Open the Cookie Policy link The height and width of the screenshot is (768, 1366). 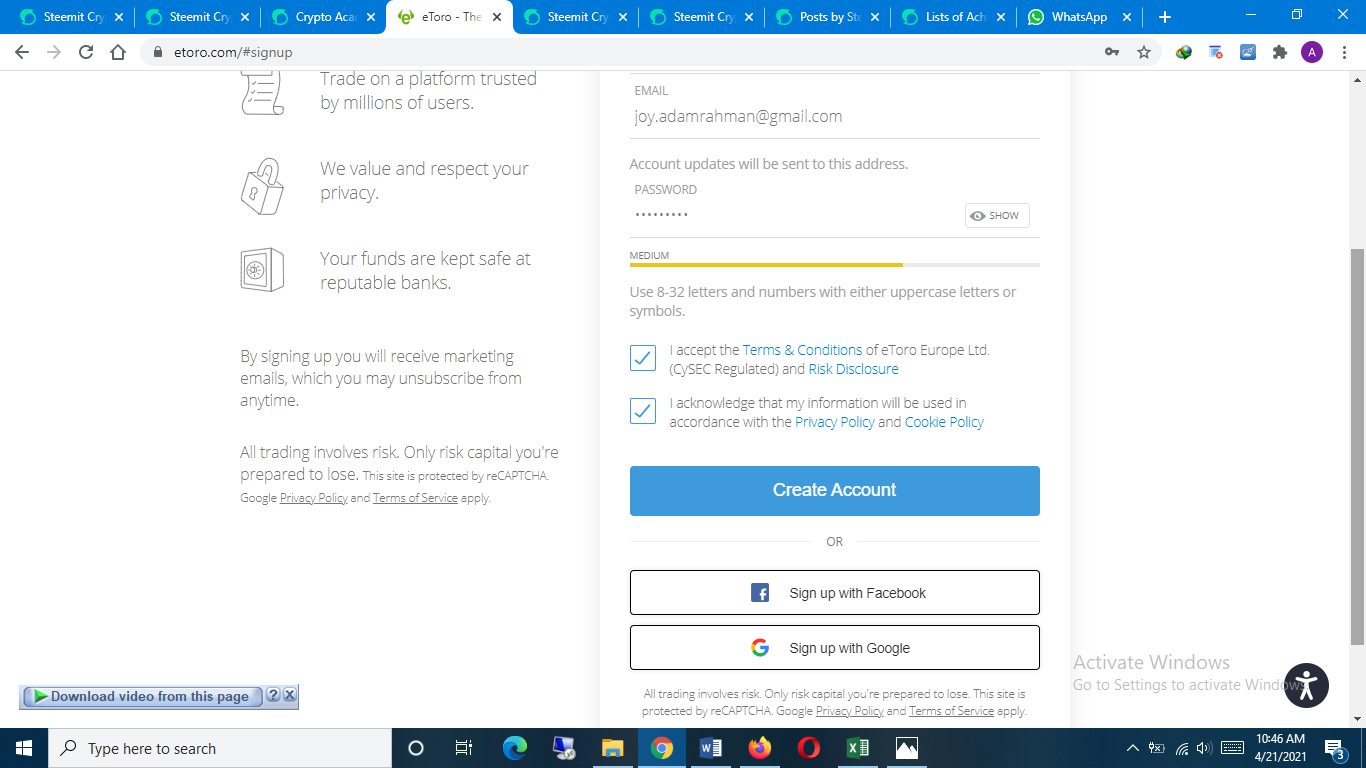tap(944, 422)
